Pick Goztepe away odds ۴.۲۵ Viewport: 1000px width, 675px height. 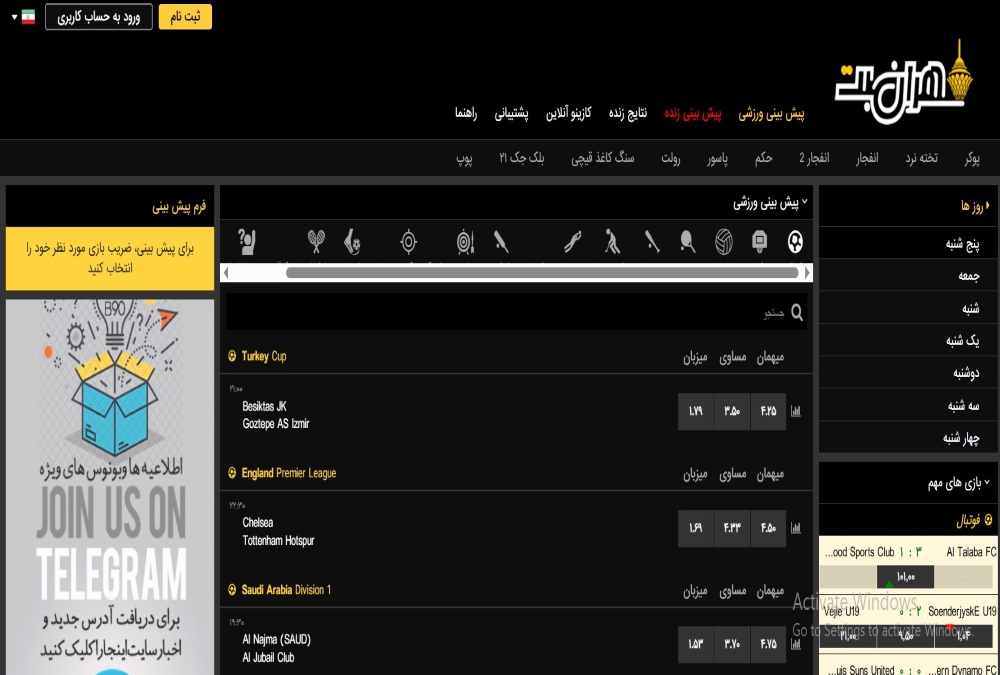[768, 412]
